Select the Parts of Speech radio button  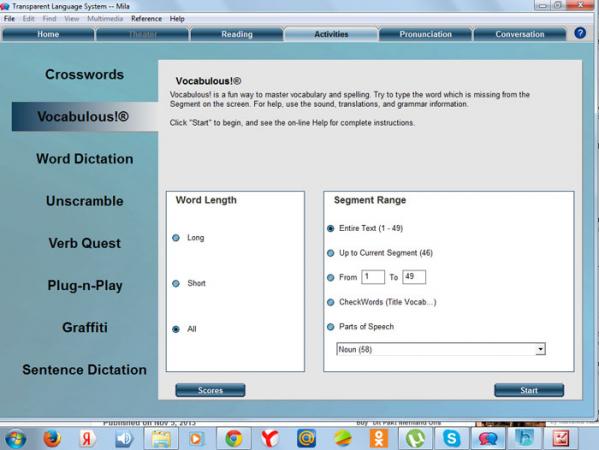331,327
